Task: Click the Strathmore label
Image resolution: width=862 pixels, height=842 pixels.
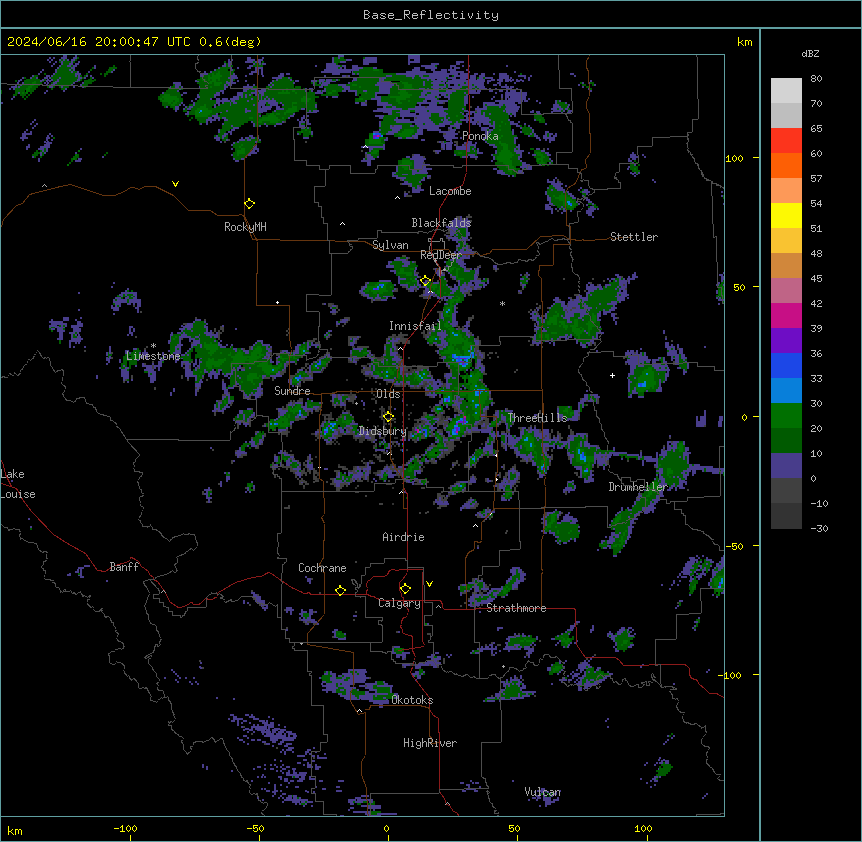Action: [x=516, y=608]
